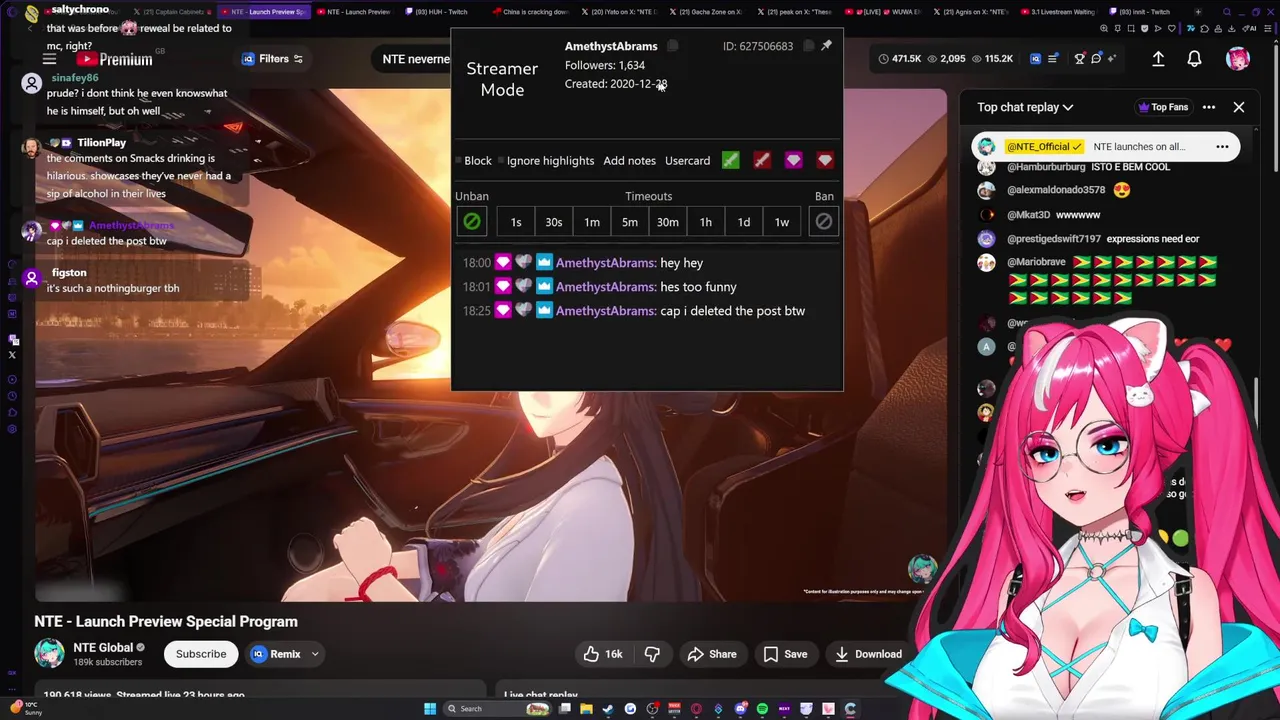Open YouTube notifications bell

point(1194,59)
